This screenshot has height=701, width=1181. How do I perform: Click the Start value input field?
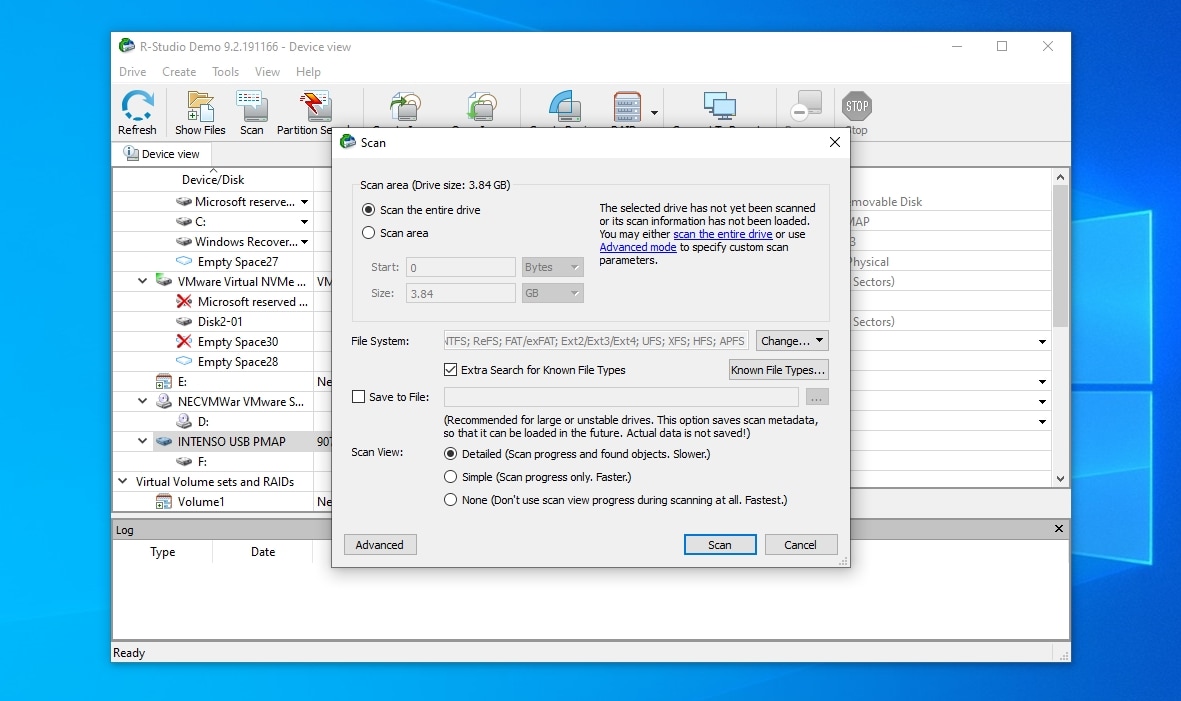(461, 267)
